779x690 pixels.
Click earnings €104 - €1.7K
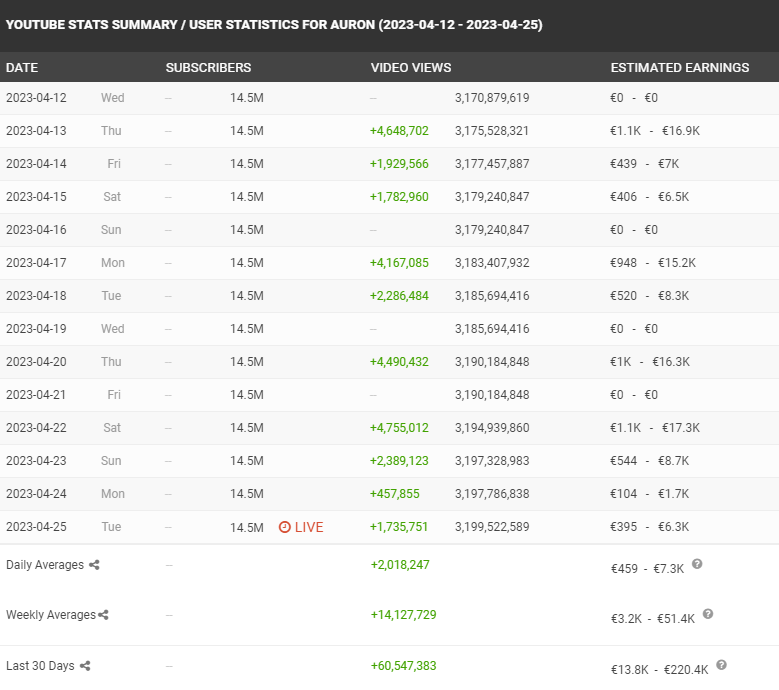(649, 494)
